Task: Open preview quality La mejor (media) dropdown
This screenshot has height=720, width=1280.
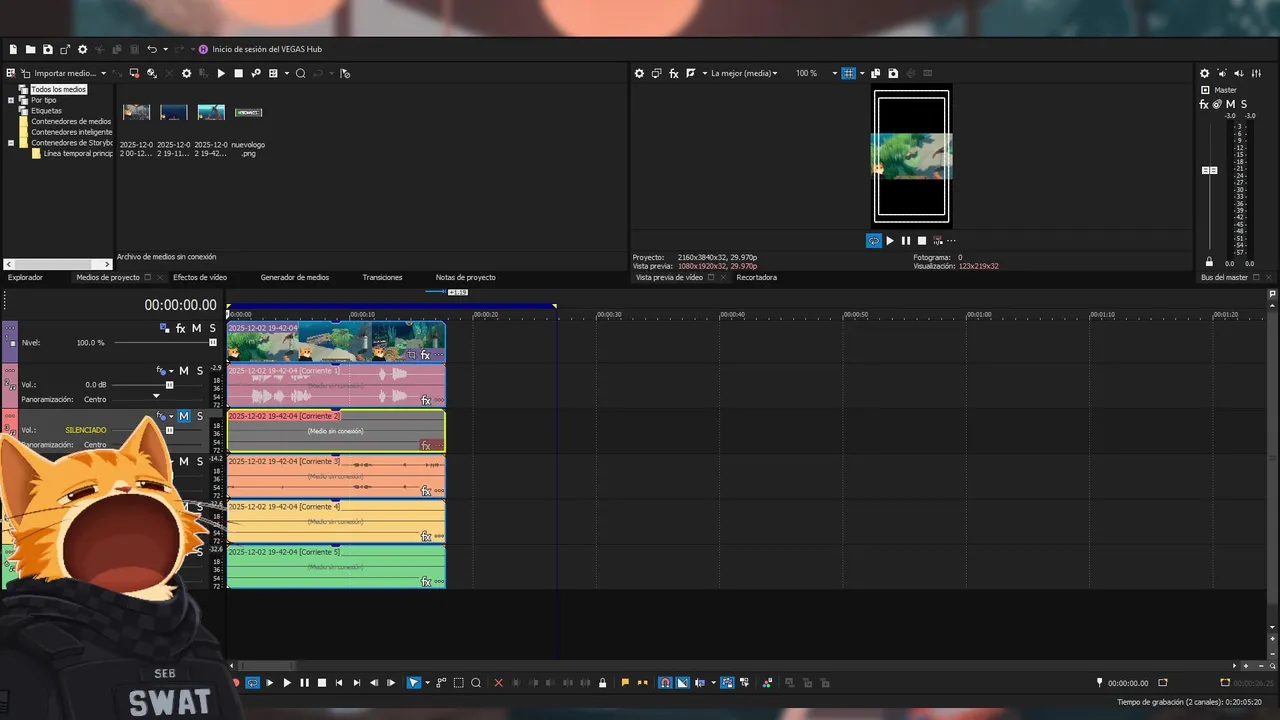Action: [x=744, y=73]
